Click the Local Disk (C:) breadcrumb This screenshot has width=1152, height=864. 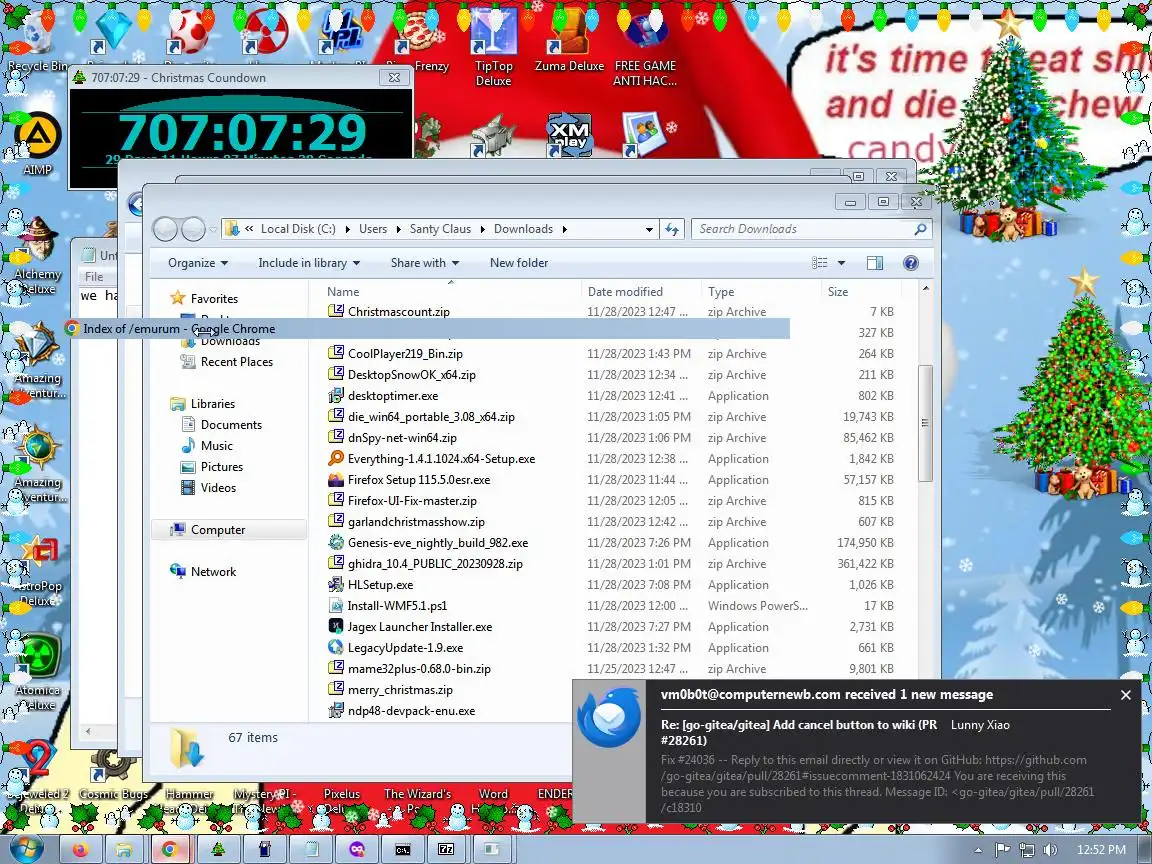tap(298, 229)
